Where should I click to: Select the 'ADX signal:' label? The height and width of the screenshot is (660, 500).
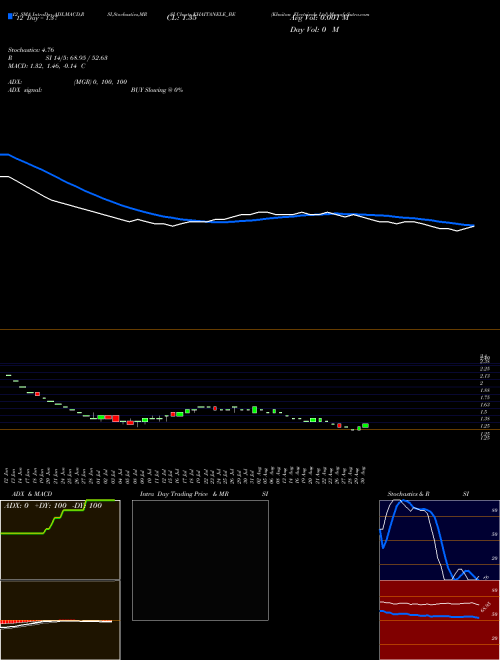[25, 90]
